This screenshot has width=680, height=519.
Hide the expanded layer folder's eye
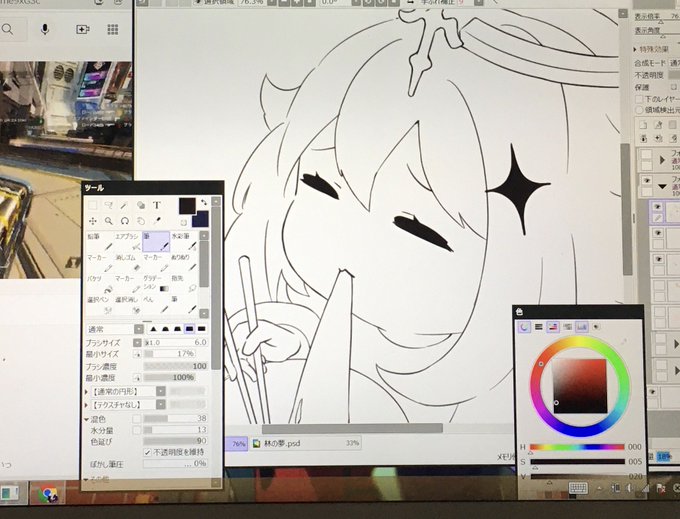pos(647,181)
